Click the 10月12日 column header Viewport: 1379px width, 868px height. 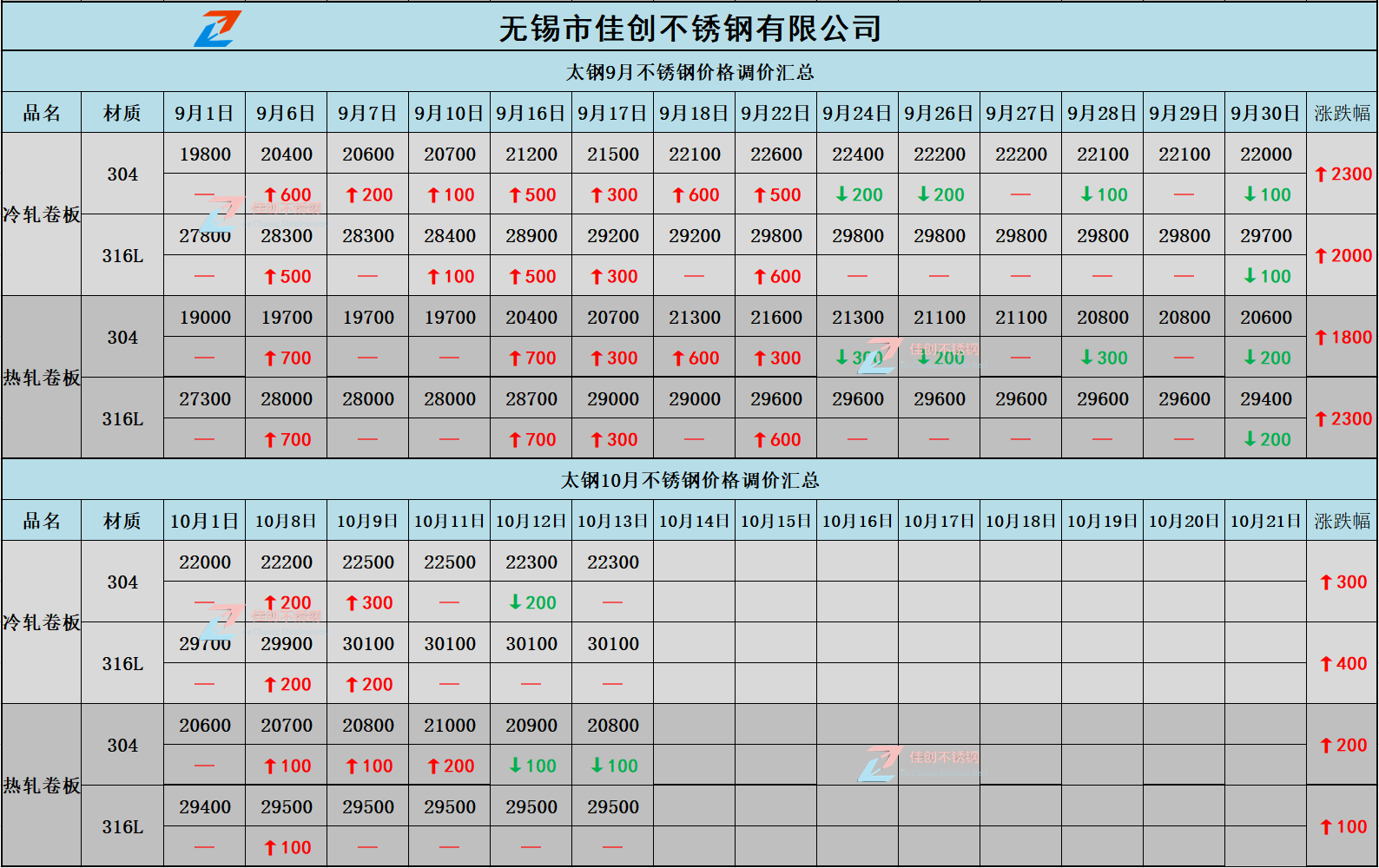(x=531, y=521)
